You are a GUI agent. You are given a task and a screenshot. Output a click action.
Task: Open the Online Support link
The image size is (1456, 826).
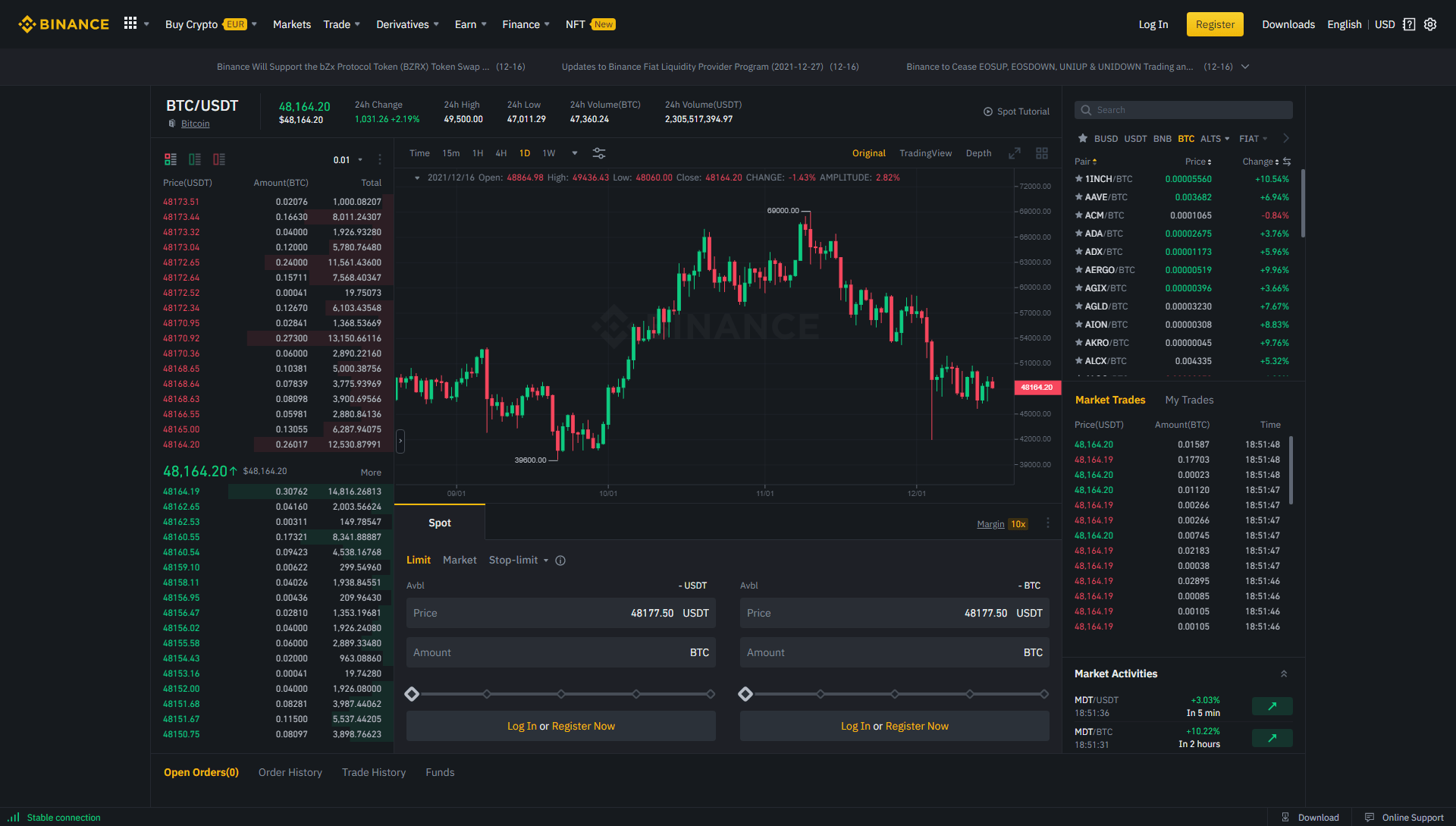[x=1404, y=817]
